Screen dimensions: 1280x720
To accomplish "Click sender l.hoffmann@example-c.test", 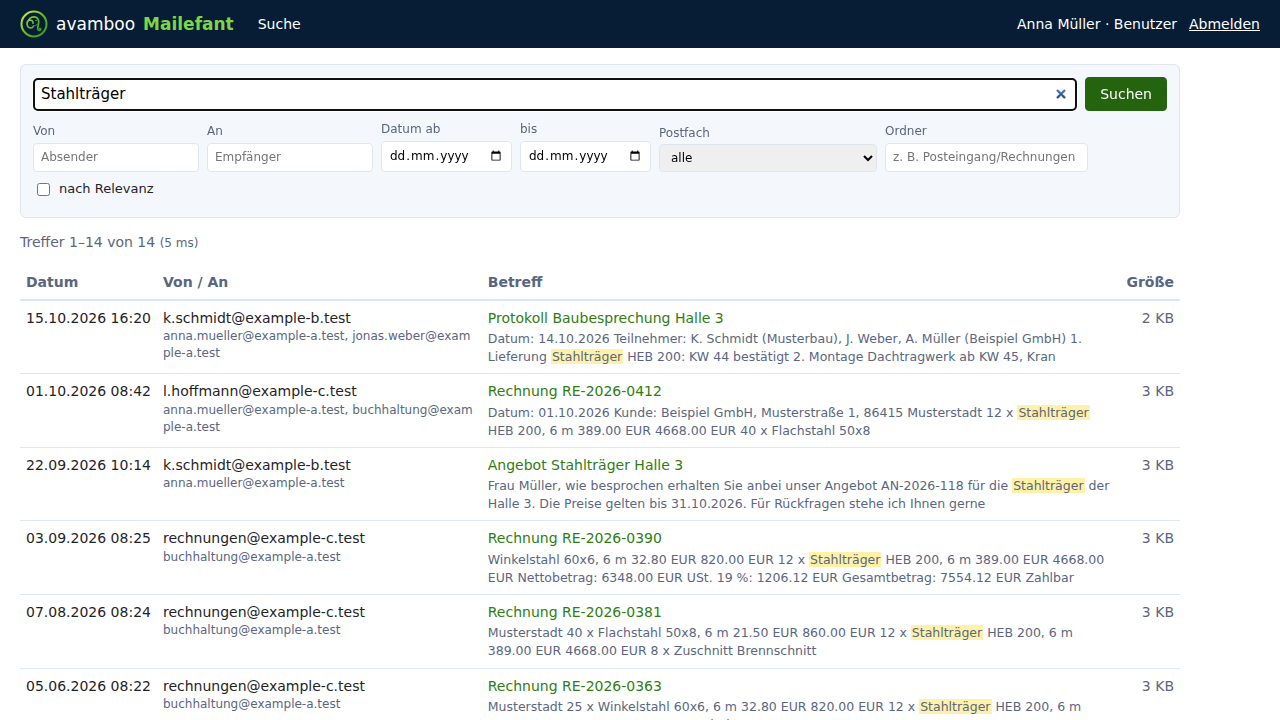I will coord(260,391).
